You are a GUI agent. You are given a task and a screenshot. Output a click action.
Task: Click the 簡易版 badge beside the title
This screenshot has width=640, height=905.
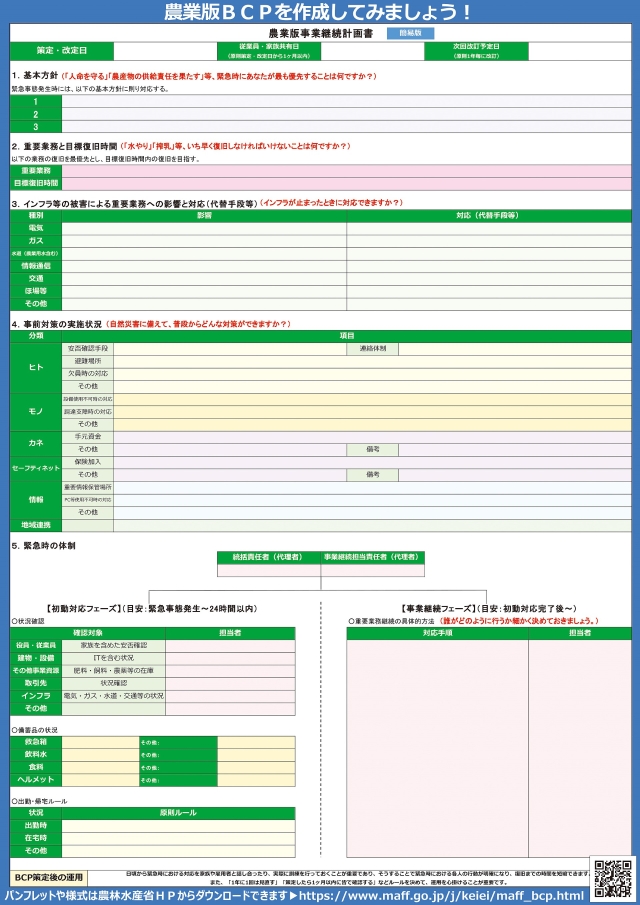410,33
